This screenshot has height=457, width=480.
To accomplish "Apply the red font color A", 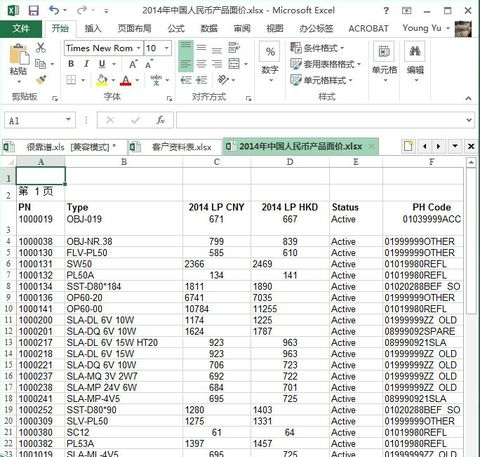I will (126, 80).
